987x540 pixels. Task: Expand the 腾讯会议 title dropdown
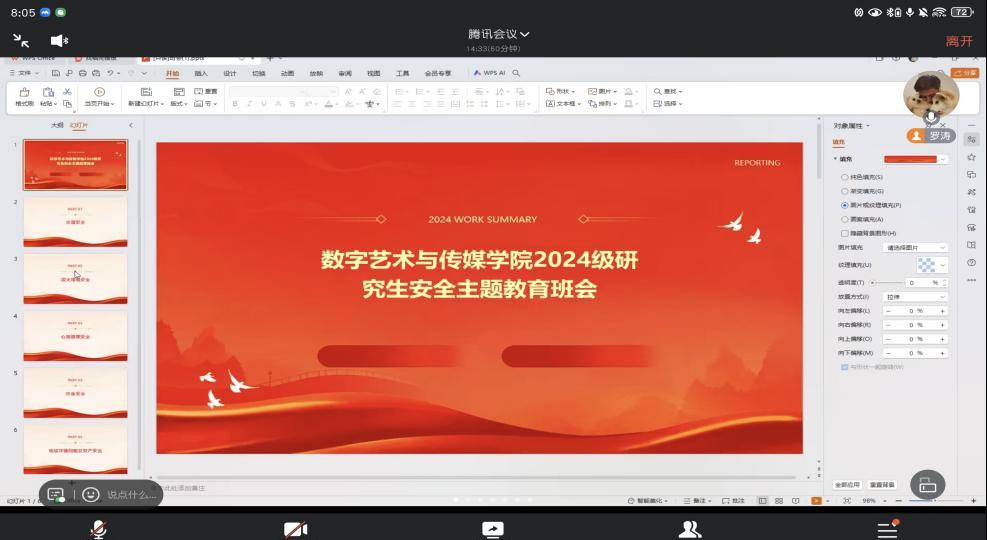(498, 34)
